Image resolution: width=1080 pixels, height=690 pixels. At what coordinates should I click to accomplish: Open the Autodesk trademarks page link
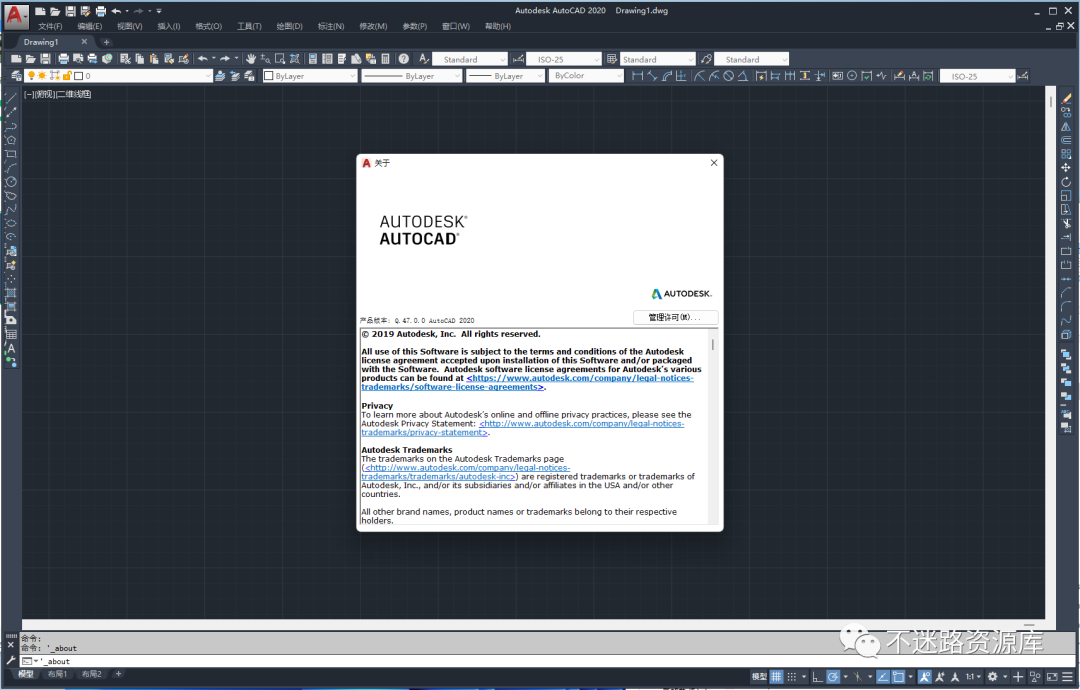pyautogui.click(x=466, y=472)
